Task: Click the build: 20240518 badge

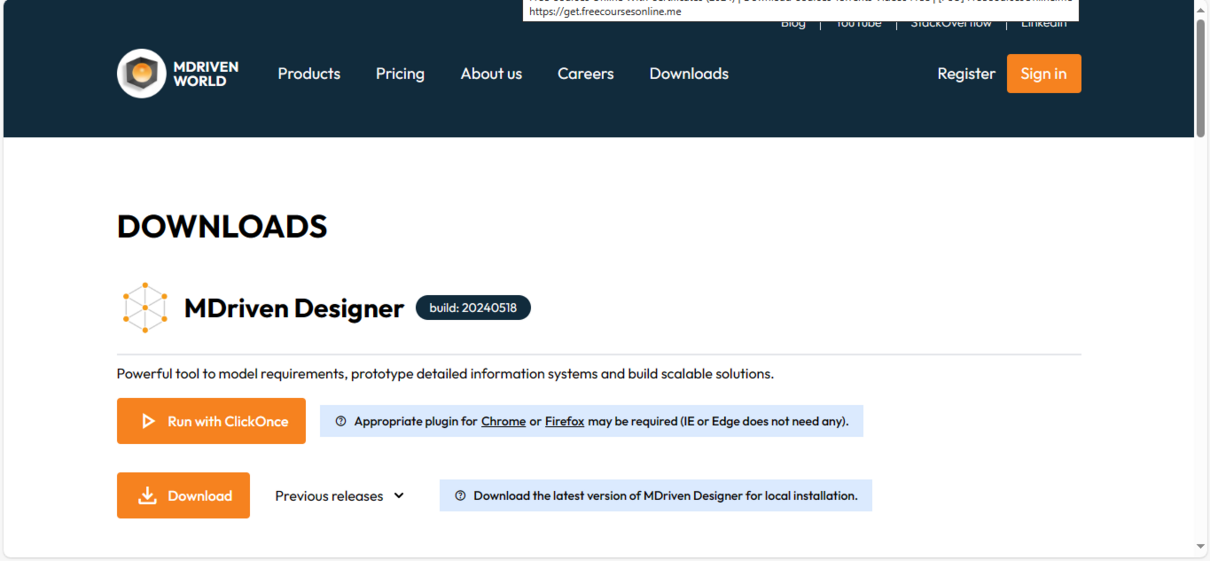Action: click(x=473, y=308)
